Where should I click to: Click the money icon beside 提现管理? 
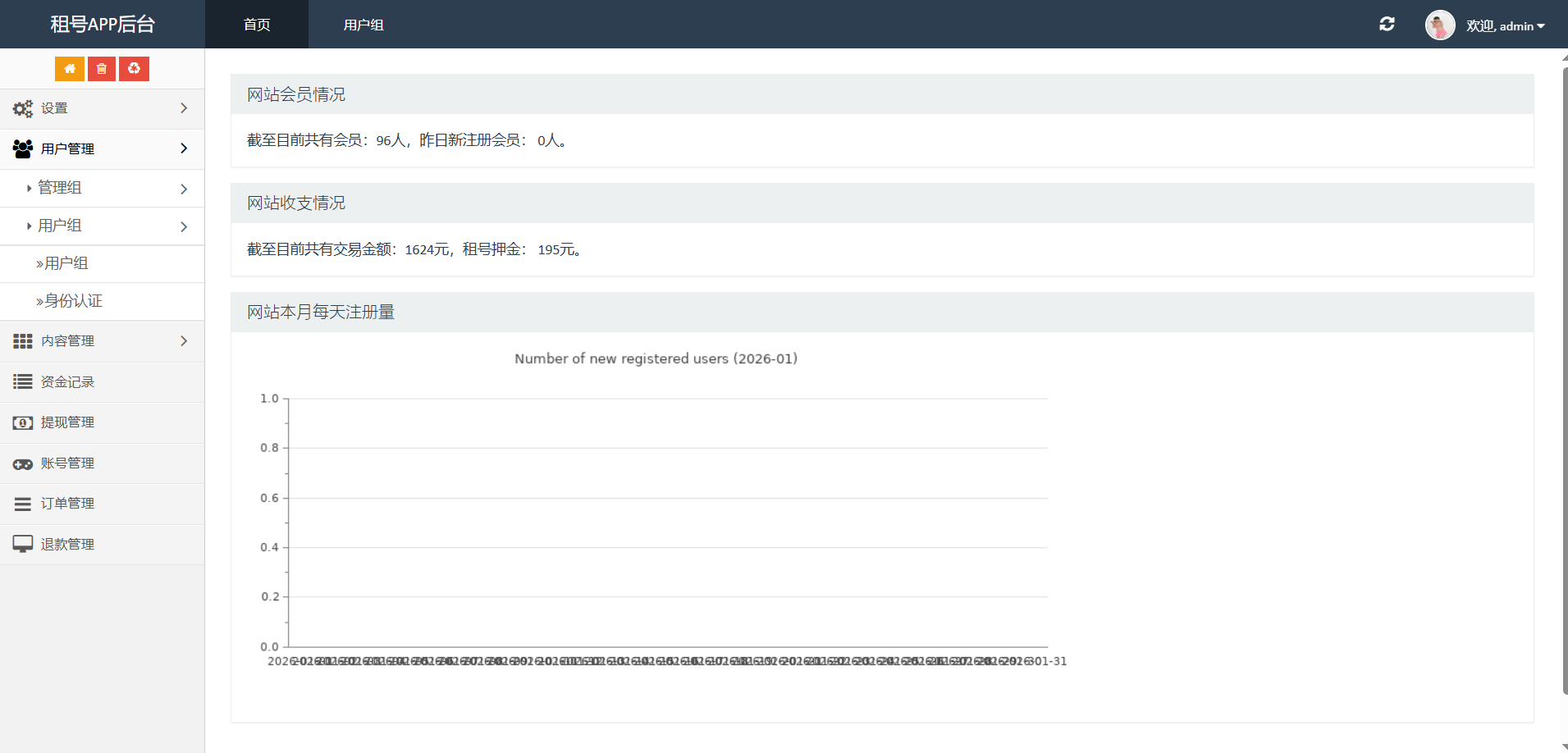click(x=23, y=422)
